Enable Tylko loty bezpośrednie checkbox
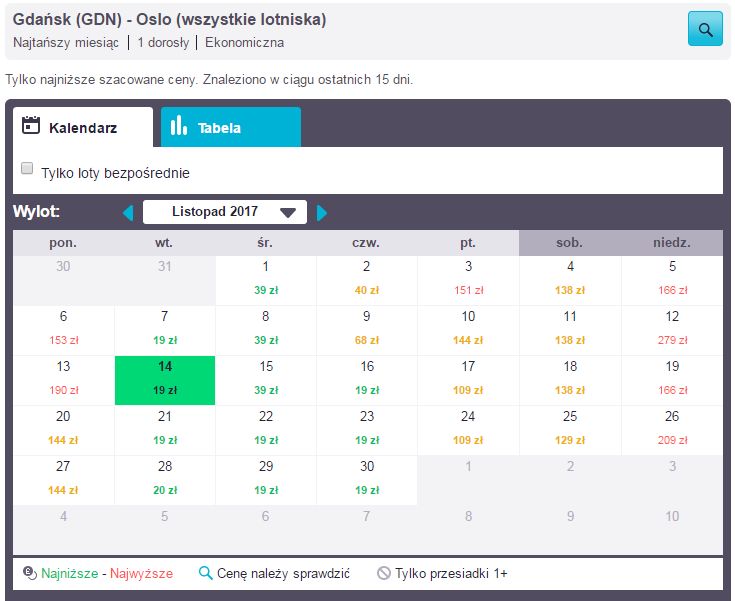The image size is (735, 601). coord(28,170)
